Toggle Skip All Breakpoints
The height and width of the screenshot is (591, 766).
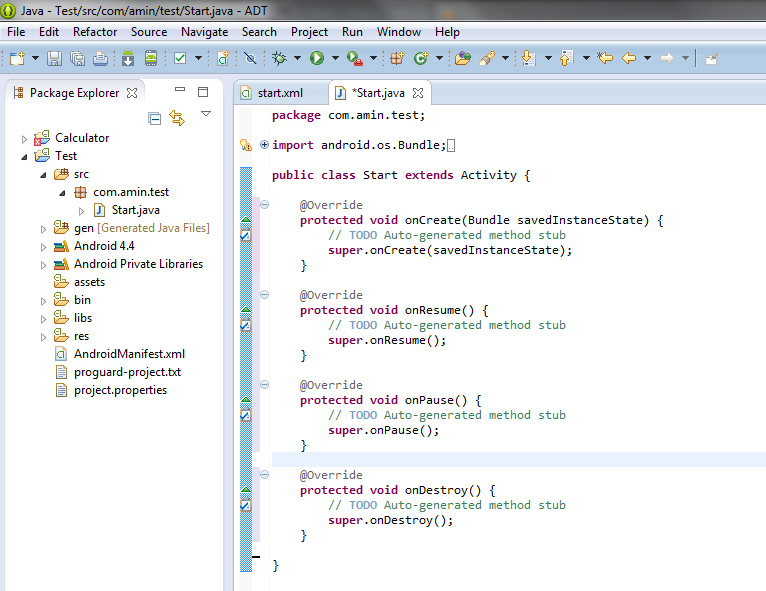pyautogui.click(x=250, y=58)
